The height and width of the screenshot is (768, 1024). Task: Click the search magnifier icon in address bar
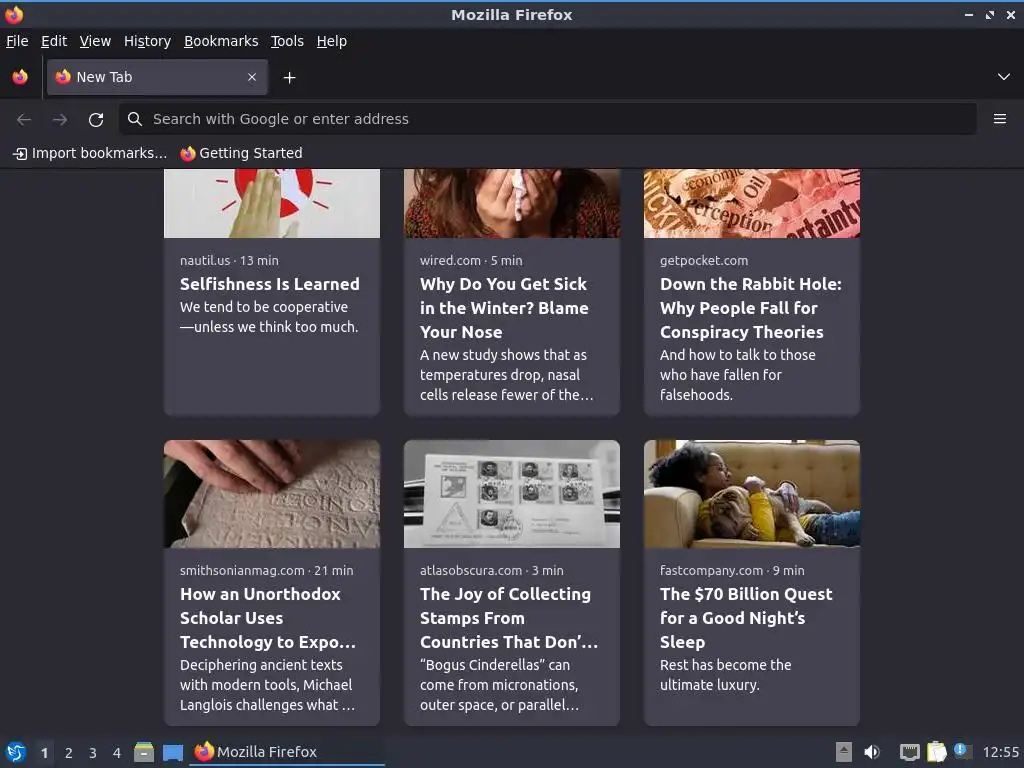point(135,119)
